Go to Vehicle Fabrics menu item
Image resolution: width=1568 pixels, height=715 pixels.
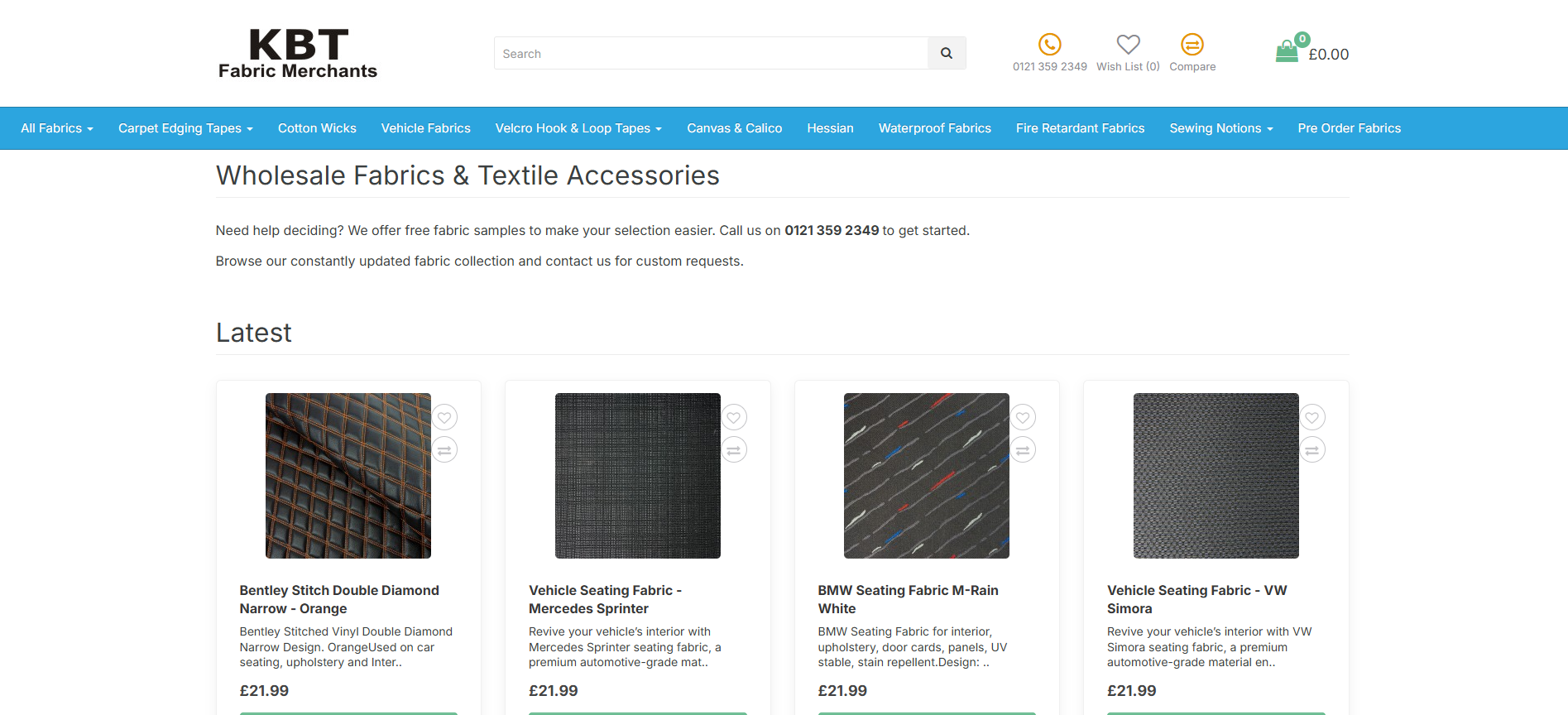point(425,128)
